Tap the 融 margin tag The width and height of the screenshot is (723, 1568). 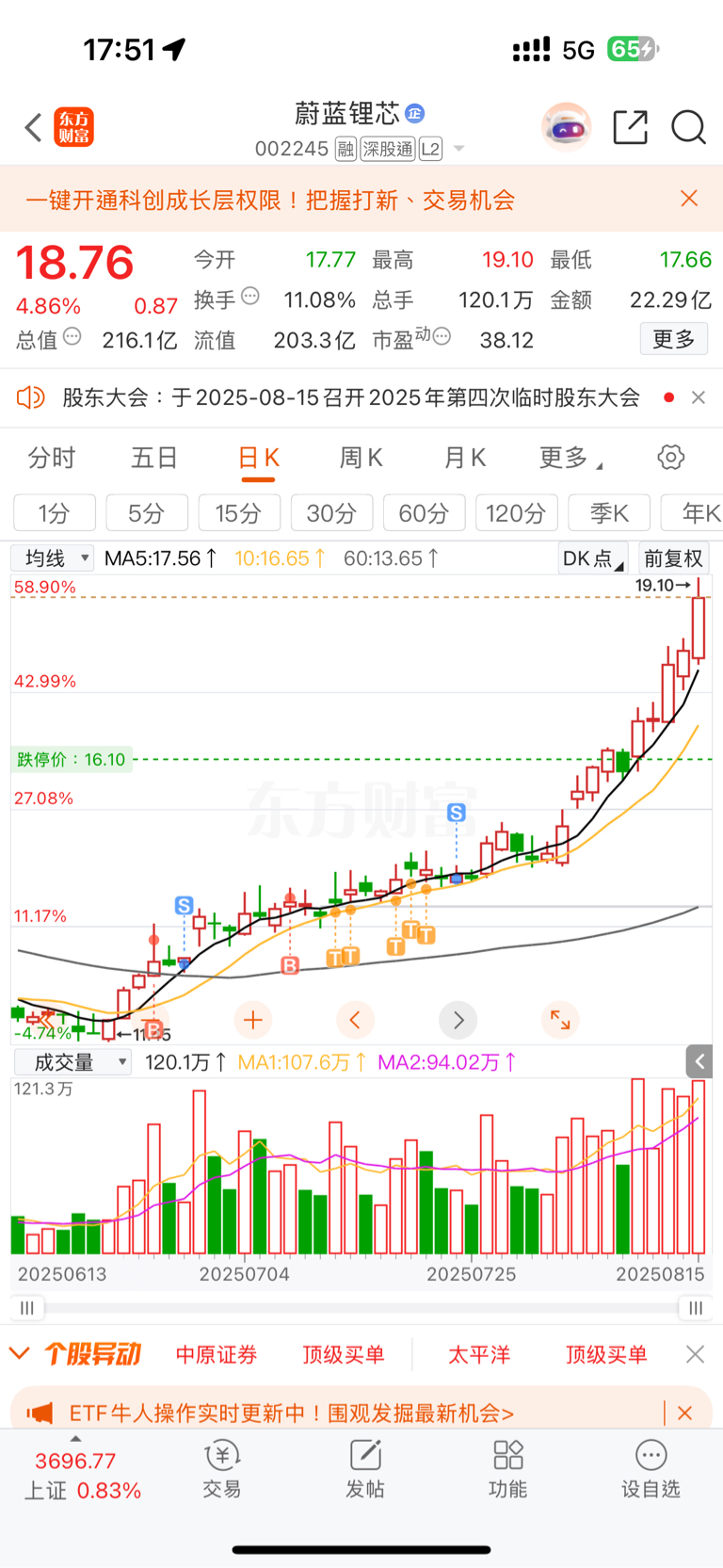[x=345, y=149]
